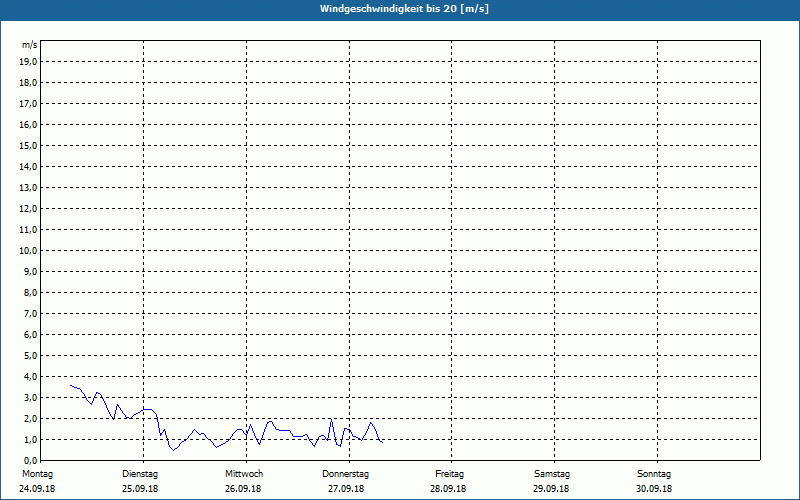Click the 'Montag' day label

[x=37, y=474]
